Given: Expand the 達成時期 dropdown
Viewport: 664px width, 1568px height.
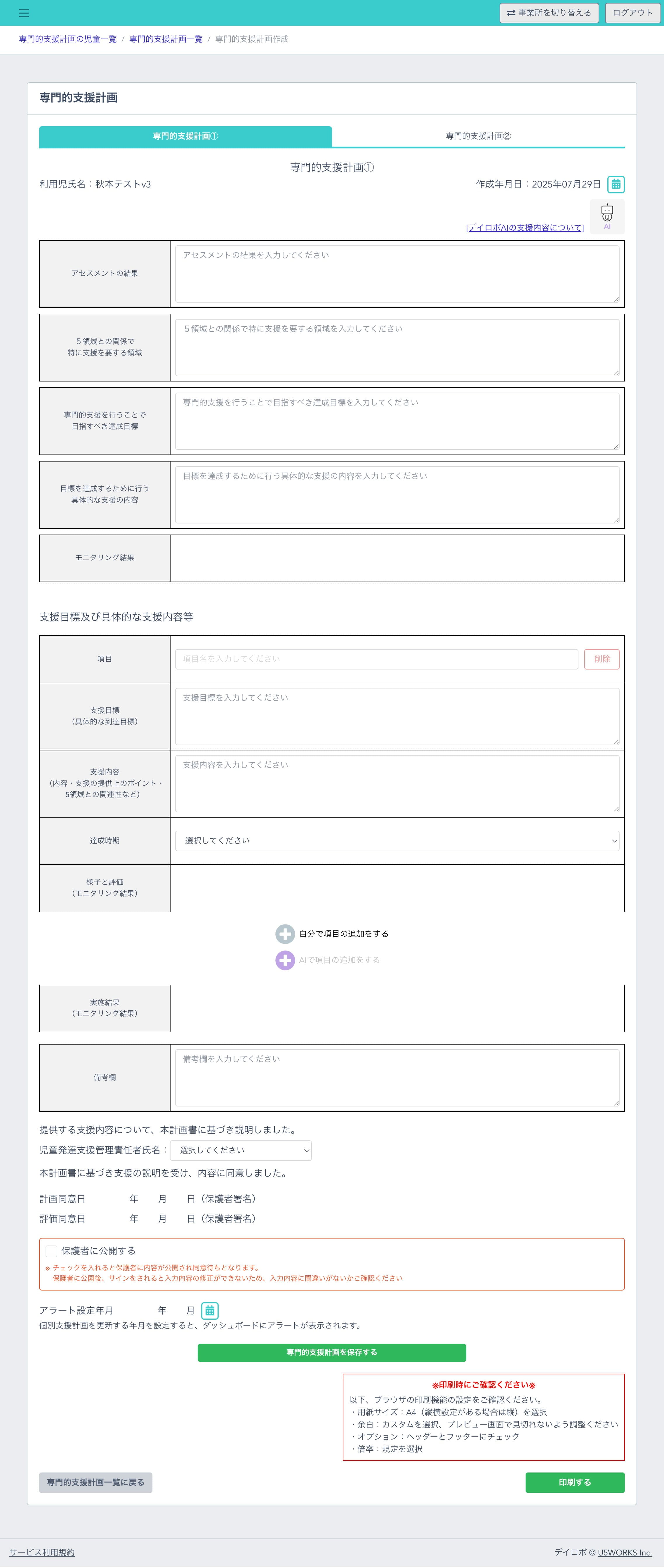Looking at the screenshot, I should [397, 841].
